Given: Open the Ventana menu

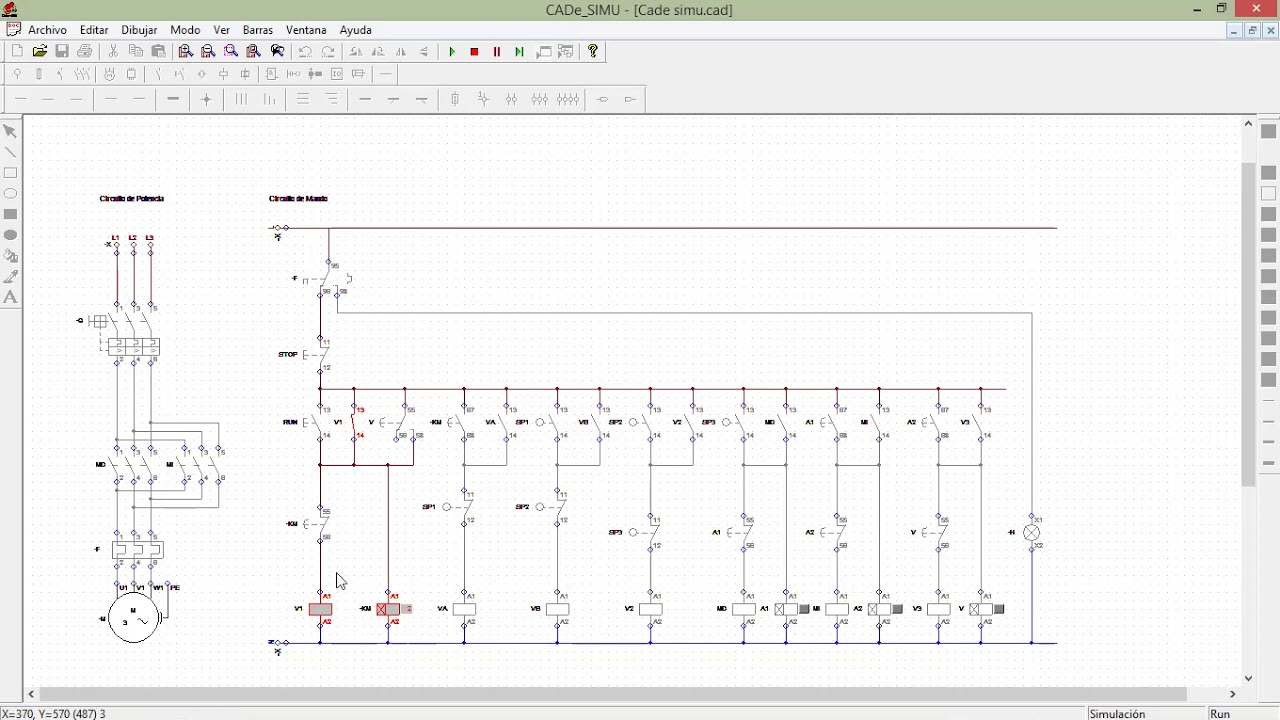Looking at the screenshot, I should pos(306,30).
